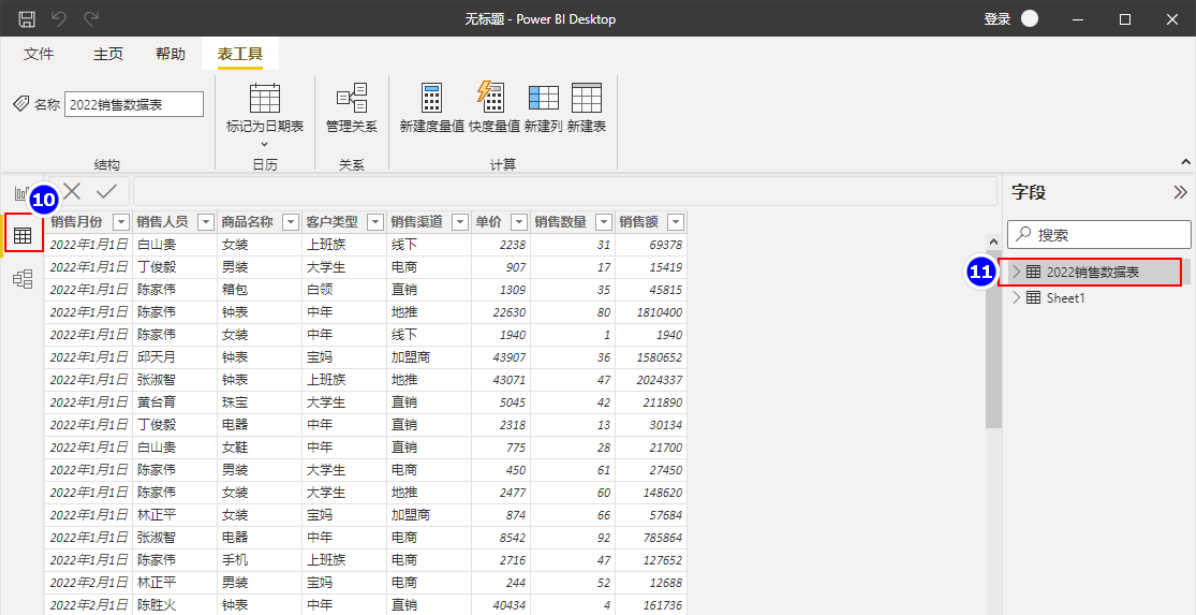Select the 销售额 column header

coord(639,222)
